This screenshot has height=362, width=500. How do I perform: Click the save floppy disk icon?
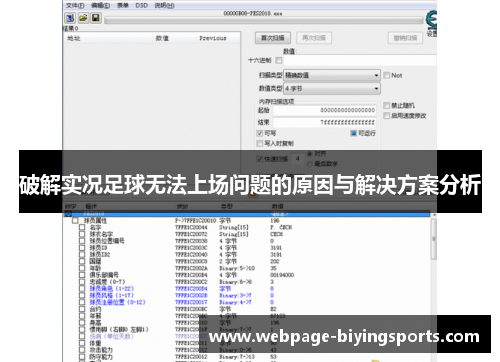tap(96, 18)
